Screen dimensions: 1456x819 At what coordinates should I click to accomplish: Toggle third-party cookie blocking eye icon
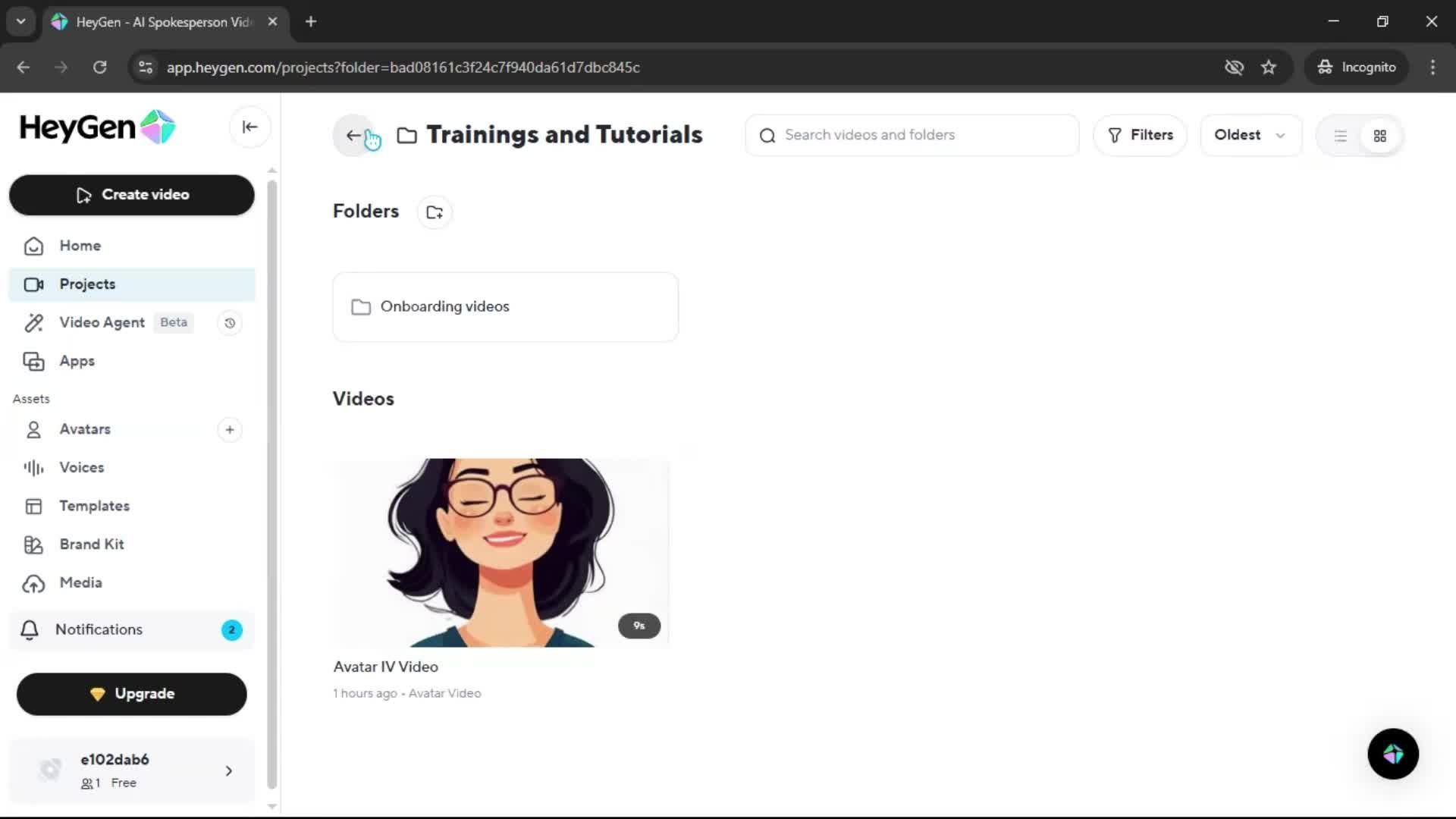(x=1234, y=67)
